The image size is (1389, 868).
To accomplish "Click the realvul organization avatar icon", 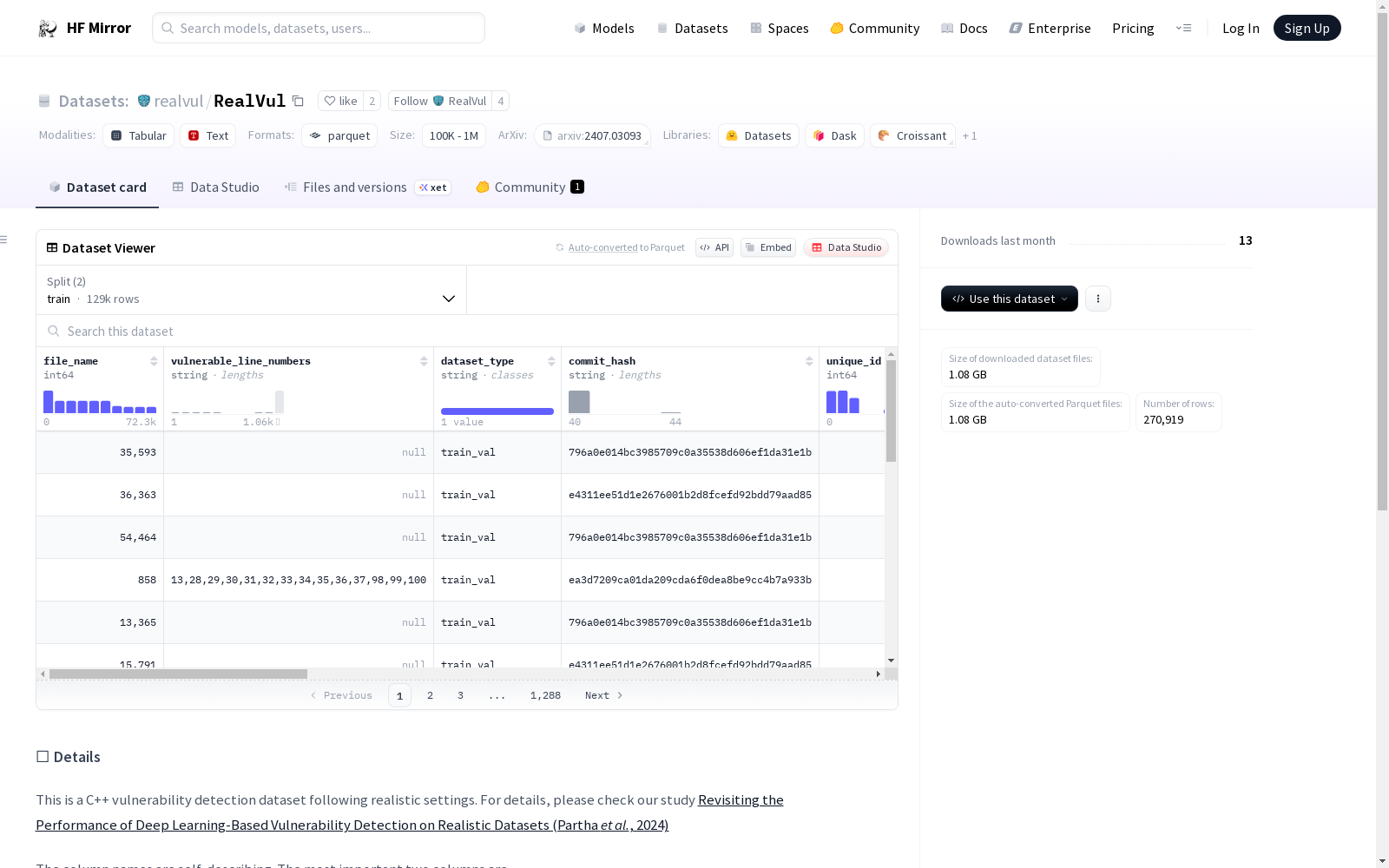I will point(144,101).
